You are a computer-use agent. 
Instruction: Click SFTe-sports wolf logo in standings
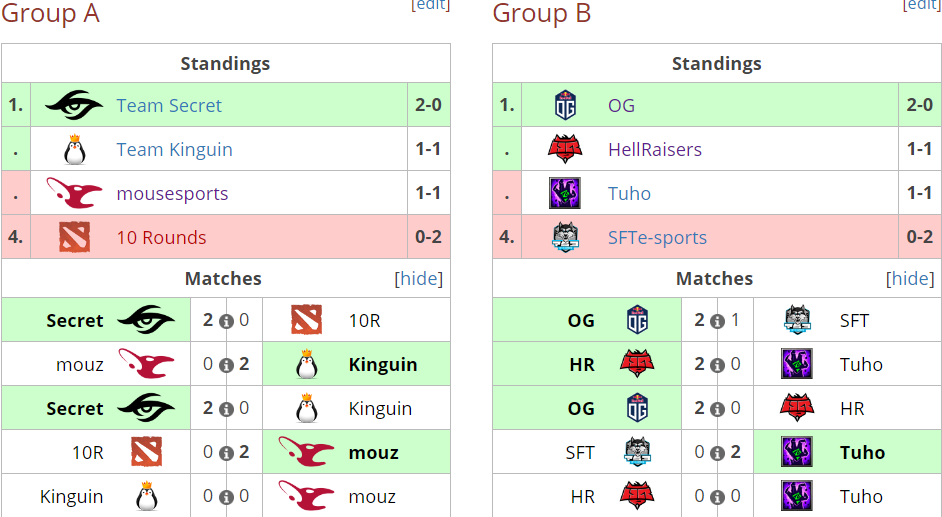pyautogui.click(x=565, y=237)
